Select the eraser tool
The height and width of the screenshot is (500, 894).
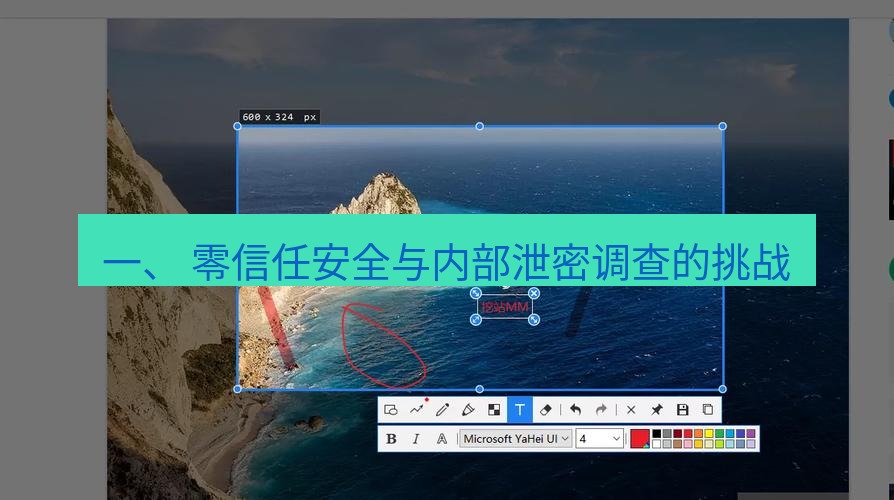coord(546,409)
